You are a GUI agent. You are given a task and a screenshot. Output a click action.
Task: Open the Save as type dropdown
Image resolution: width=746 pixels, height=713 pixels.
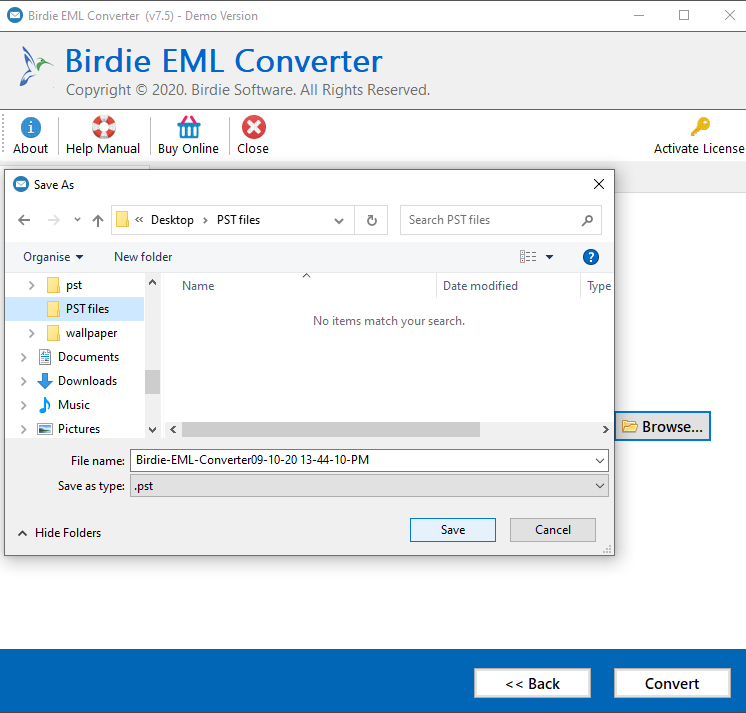click(x=599, y=486)
